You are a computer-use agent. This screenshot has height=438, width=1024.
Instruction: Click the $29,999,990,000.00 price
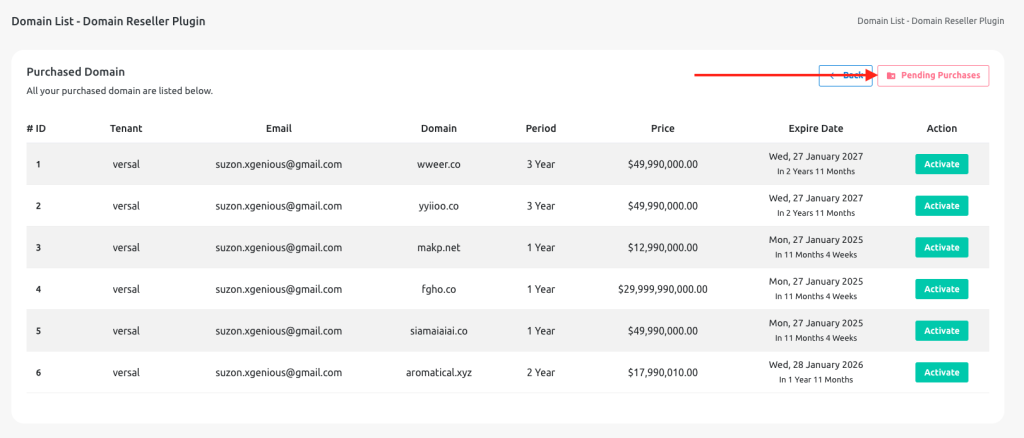(x=663, y=289)
